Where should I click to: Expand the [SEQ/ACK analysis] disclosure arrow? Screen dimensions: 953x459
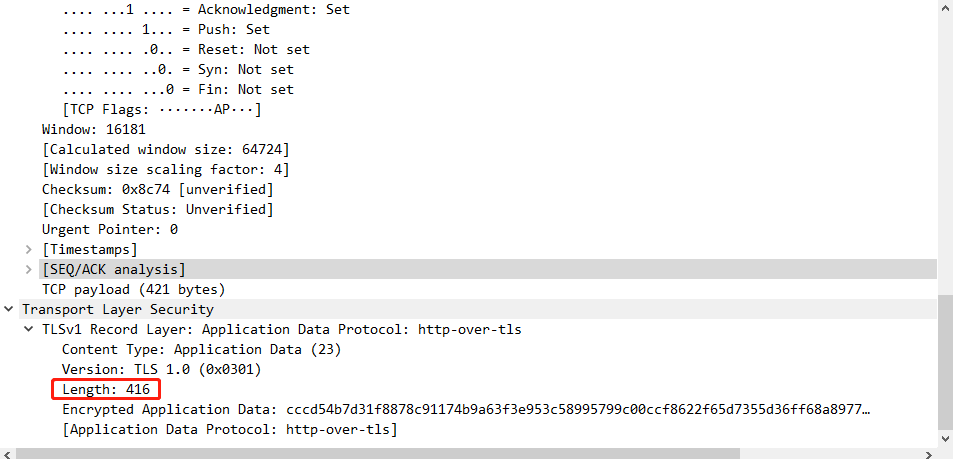pyautogui.click(x=28, y=269)
